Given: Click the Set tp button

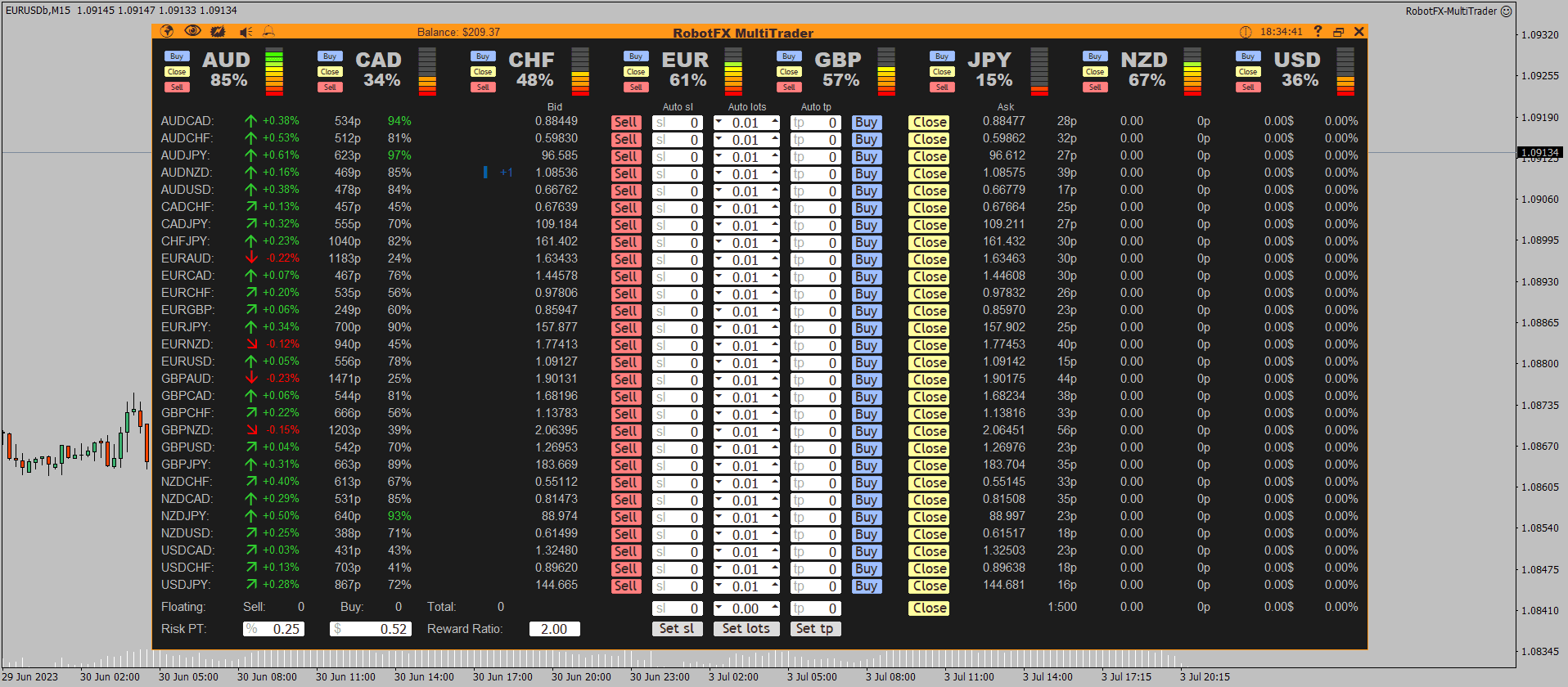Looking at the screenshot, I should 815,629.
